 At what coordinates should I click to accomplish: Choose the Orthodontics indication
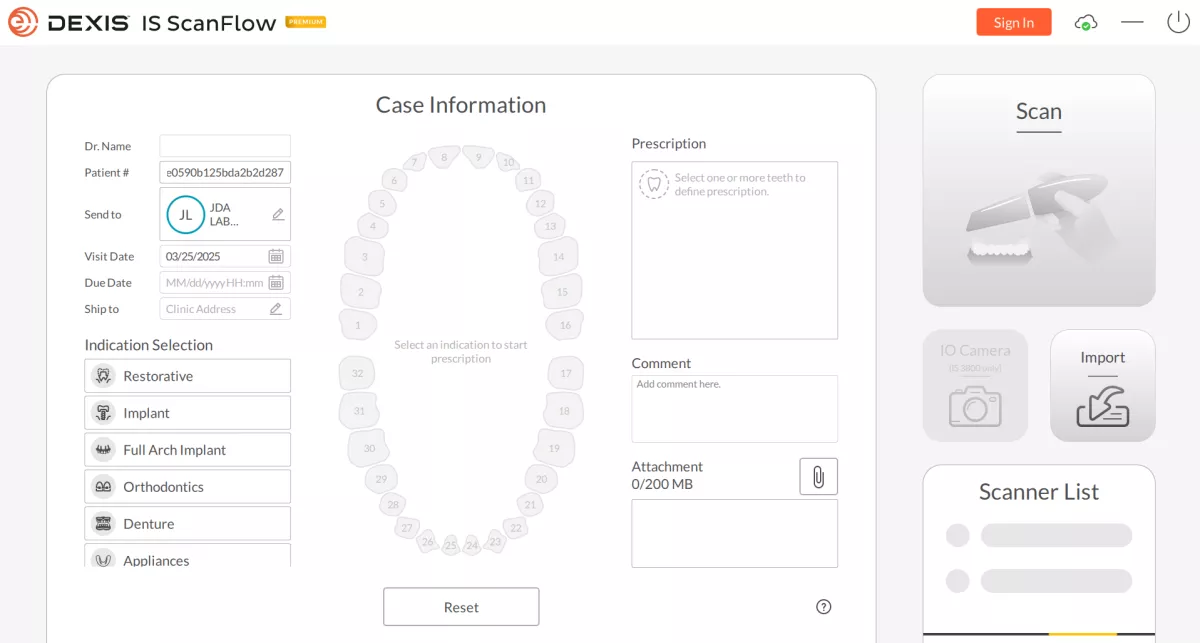188,487
